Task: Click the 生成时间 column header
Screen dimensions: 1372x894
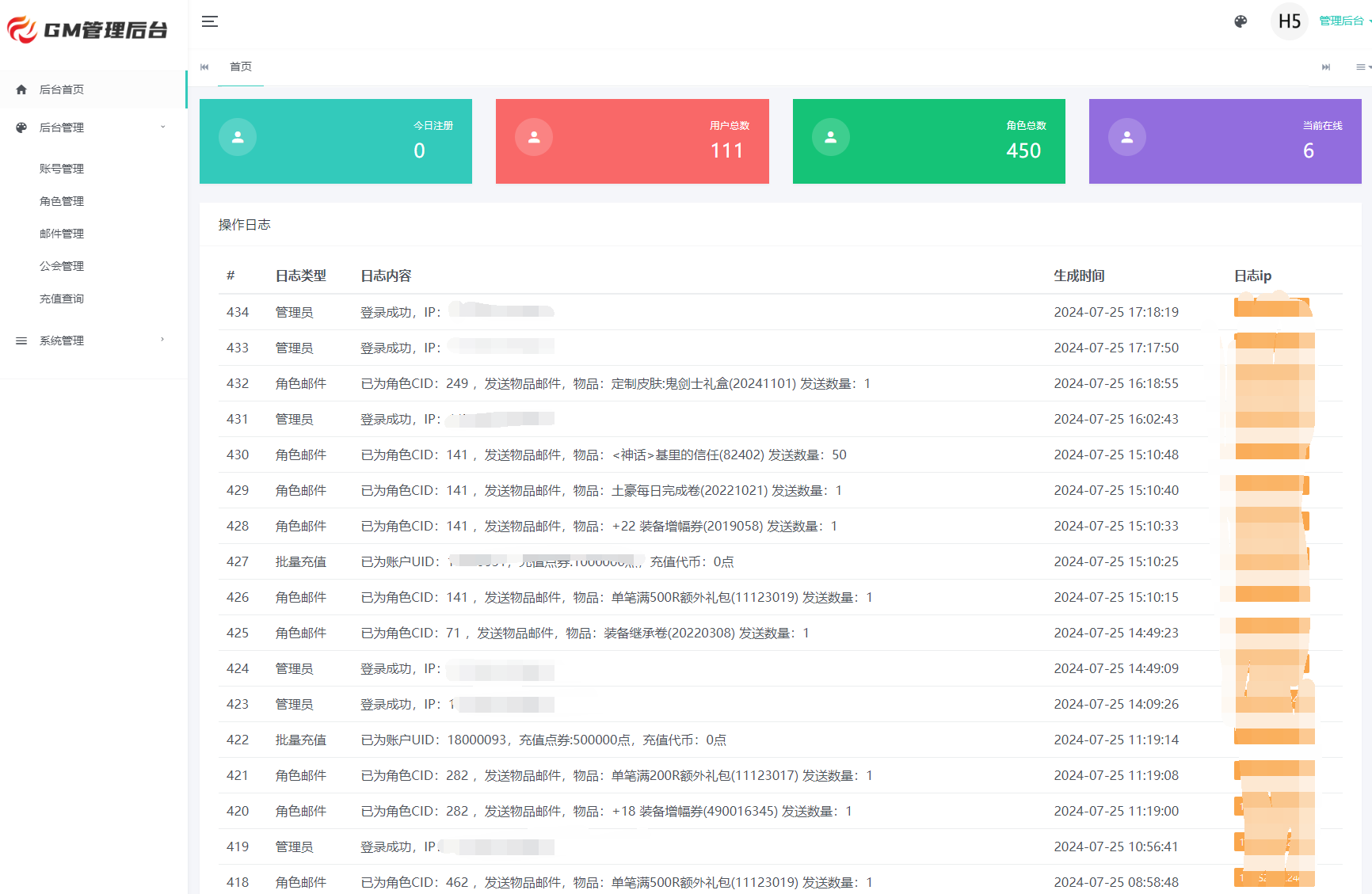Action: click(x=1079, y=276)
